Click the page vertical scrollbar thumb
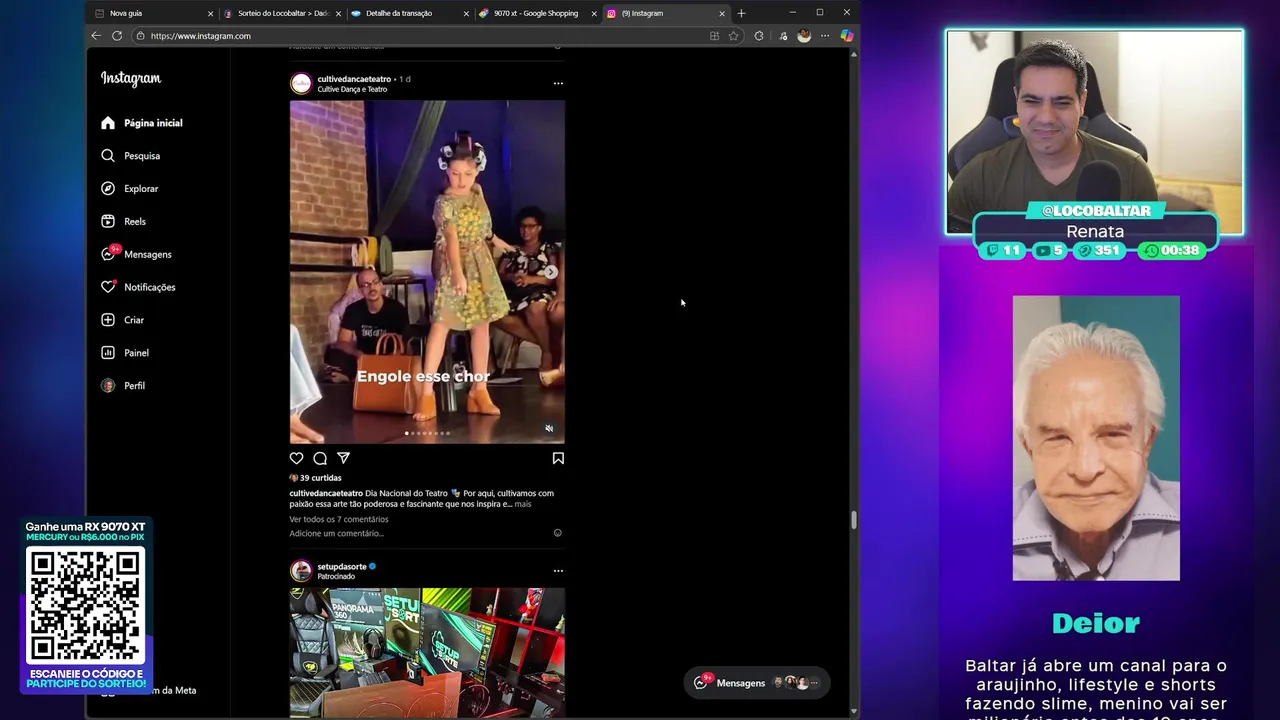The image size is (1280, 720). [x=853, y=520]
